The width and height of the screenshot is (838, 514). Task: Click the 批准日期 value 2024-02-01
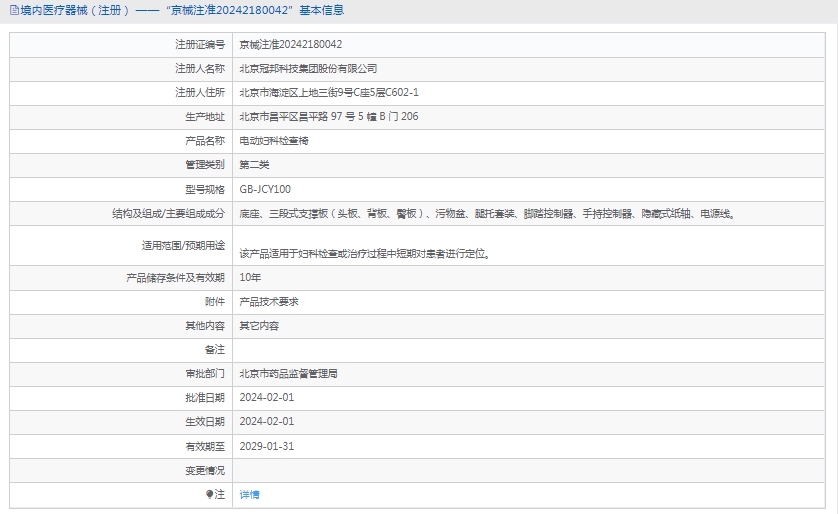267,397
